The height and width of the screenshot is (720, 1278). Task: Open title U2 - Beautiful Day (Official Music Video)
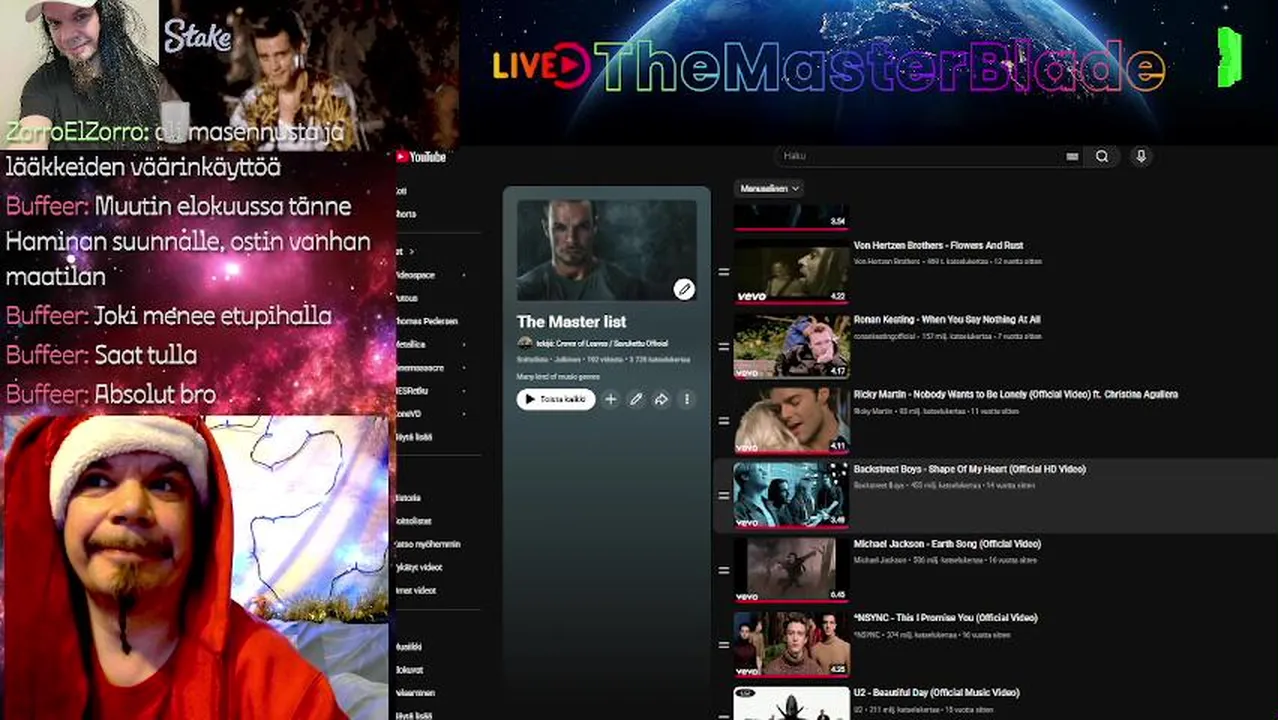936,692
